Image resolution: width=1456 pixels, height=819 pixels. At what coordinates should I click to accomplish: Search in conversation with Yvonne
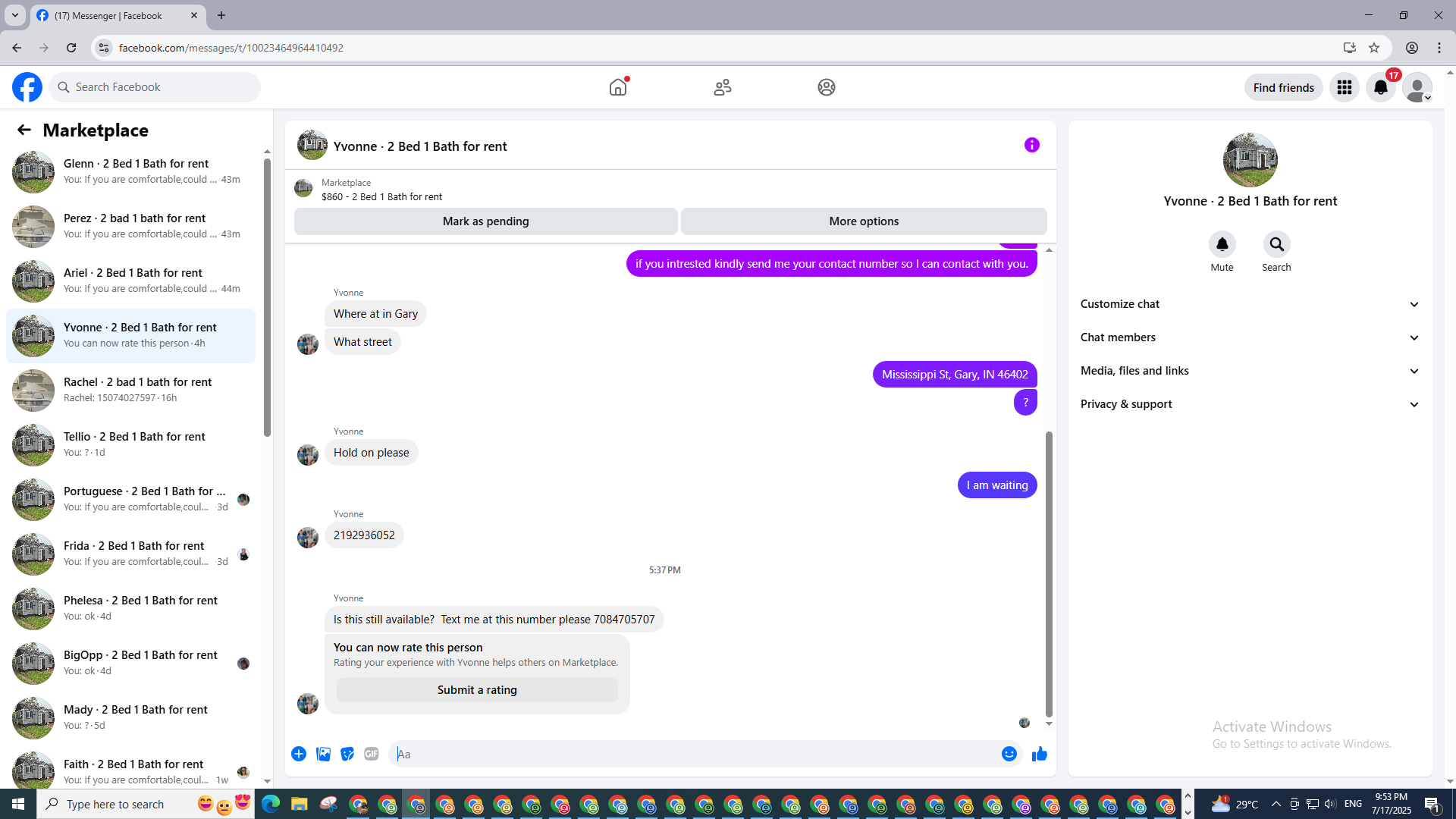click(1276, 244)
